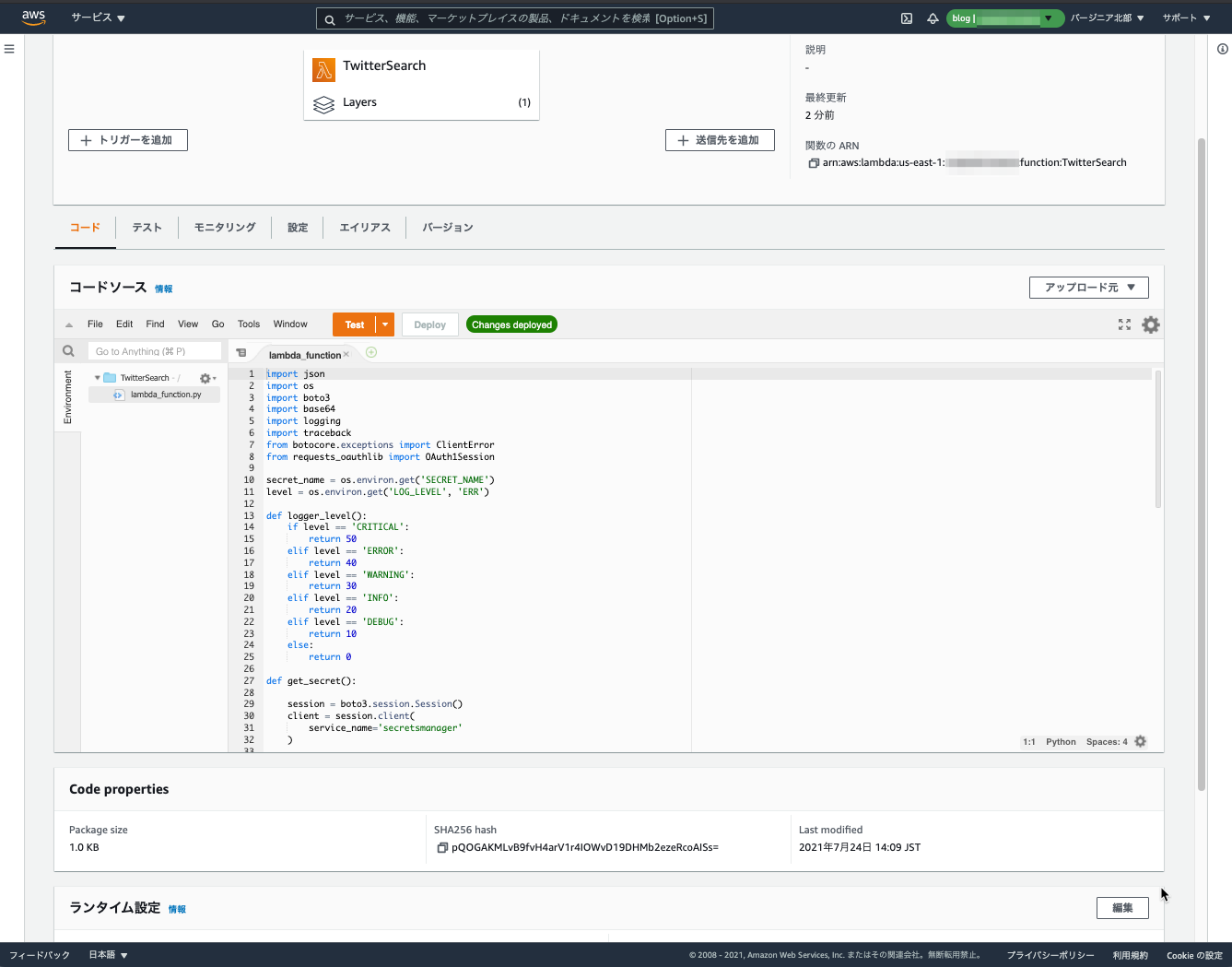The height and width of the screenshot is (967, 1232).
Task: Open the AWS console home logo
Action: [34, 18]
